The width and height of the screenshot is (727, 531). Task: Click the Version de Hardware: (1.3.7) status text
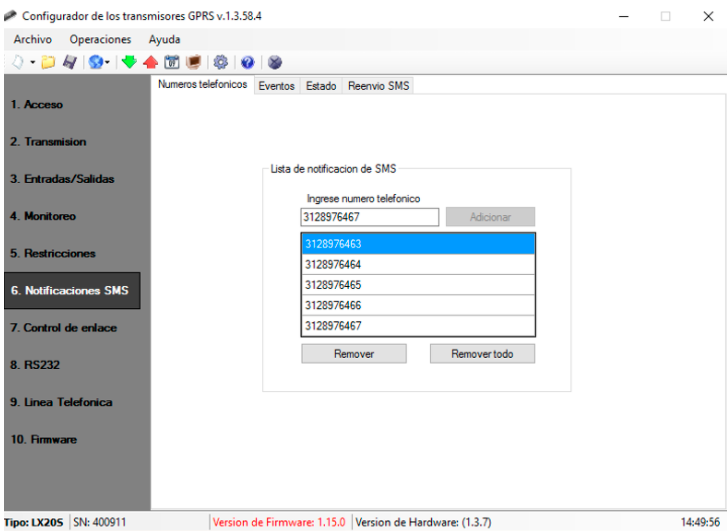(423, 523)
